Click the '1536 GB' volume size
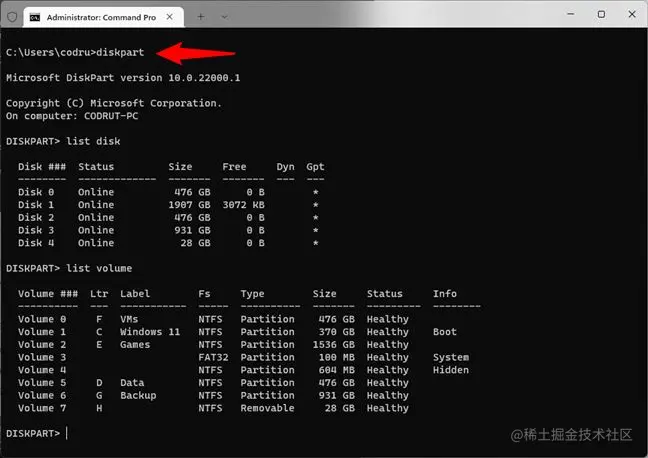The image size is (648, 458). [334, 345]
